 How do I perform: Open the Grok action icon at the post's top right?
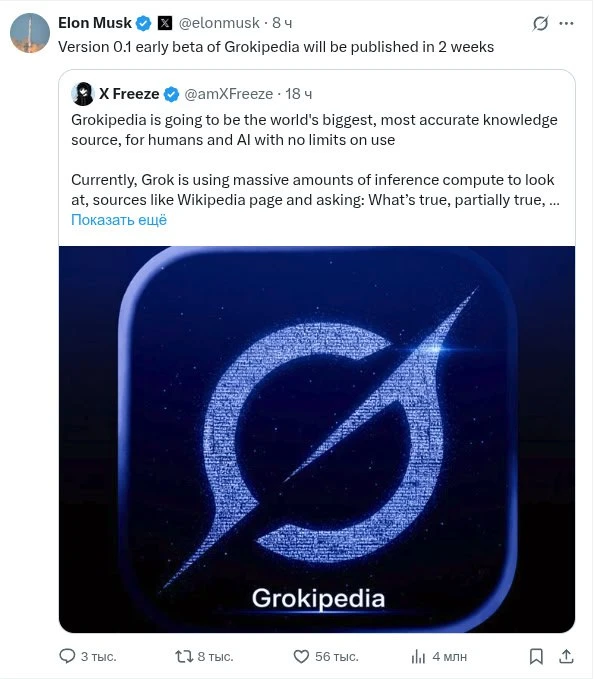(569, 23)
